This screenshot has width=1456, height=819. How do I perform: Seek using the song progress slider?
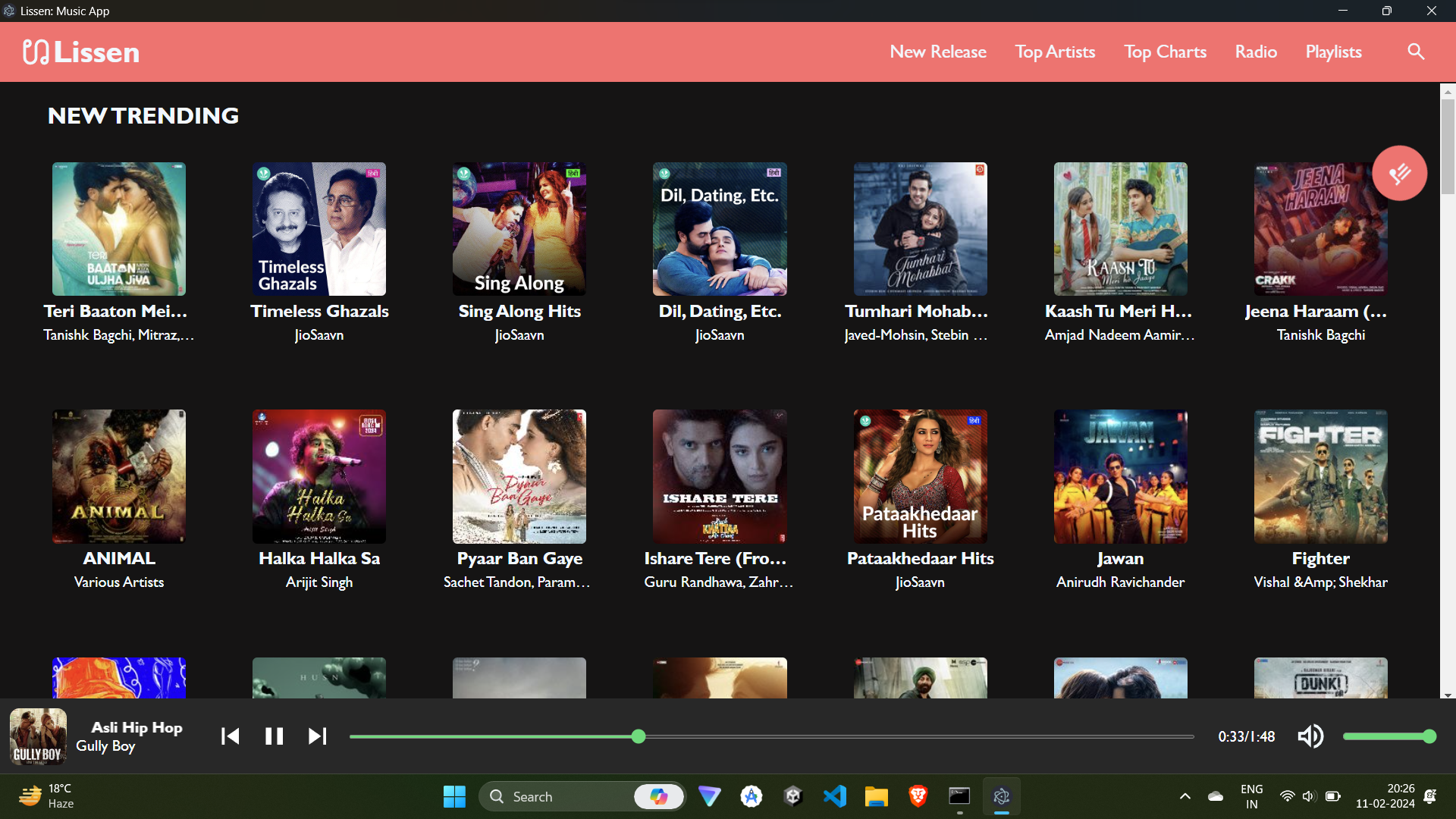(771, 736)
